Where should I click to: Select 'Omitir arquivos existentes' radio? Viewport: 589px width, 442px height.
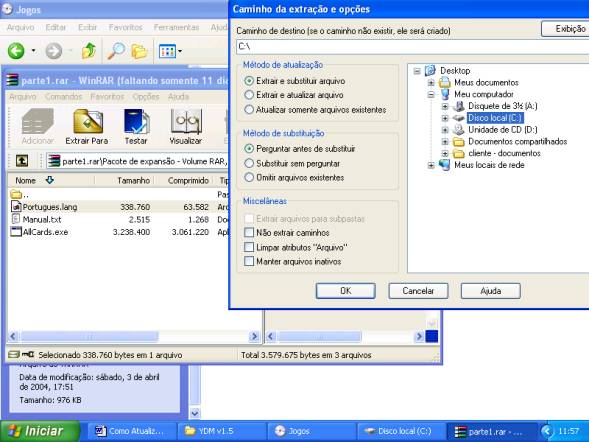pos(249,177)
